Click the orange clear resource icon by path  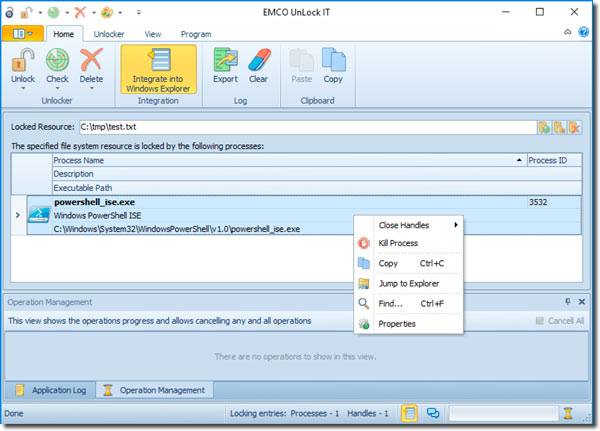pyautogui.click(x=574, y=127)
